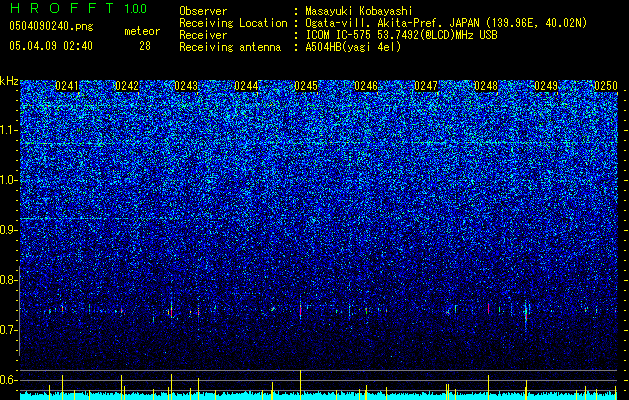Click the Observer label

point(203,11)
